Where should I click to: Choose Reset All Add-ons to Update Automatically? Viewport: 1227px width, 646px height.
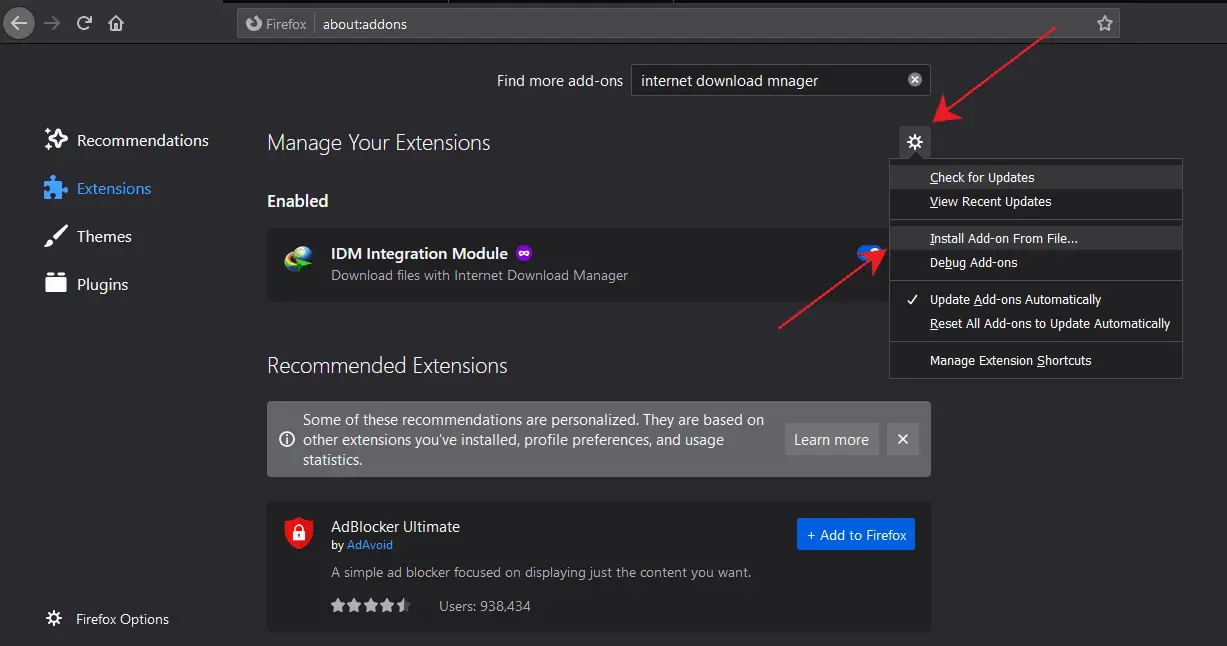[1036, 323]
